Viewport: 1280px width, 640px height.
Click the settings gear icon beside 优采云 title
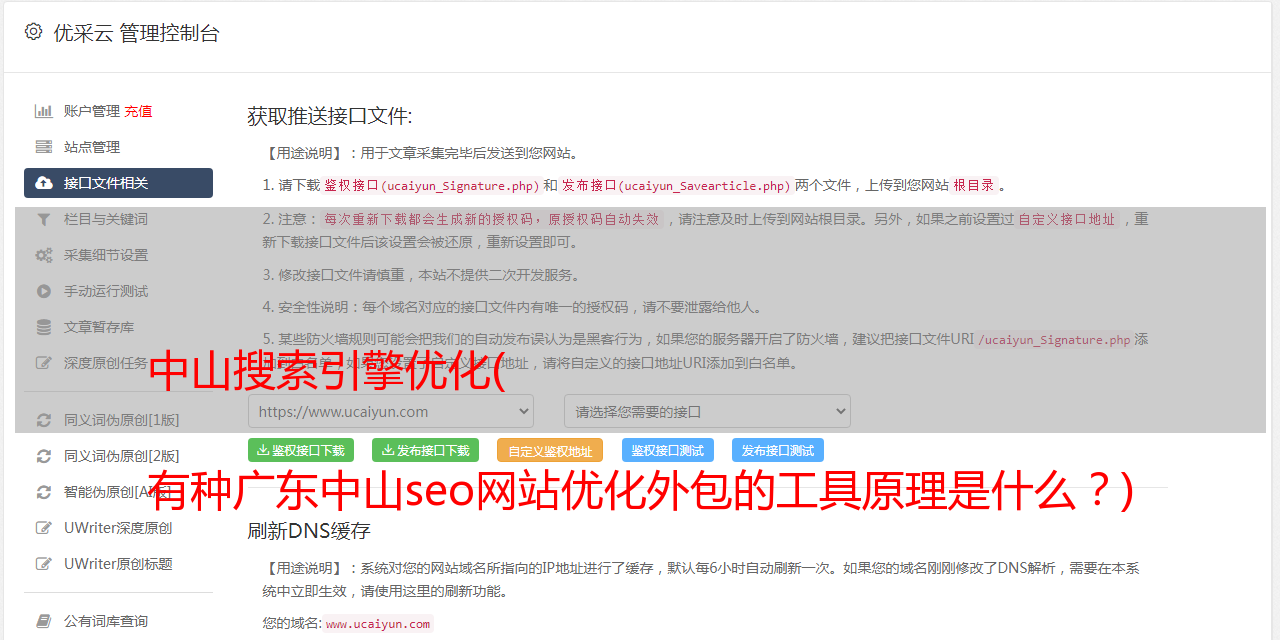pos(34,32)
